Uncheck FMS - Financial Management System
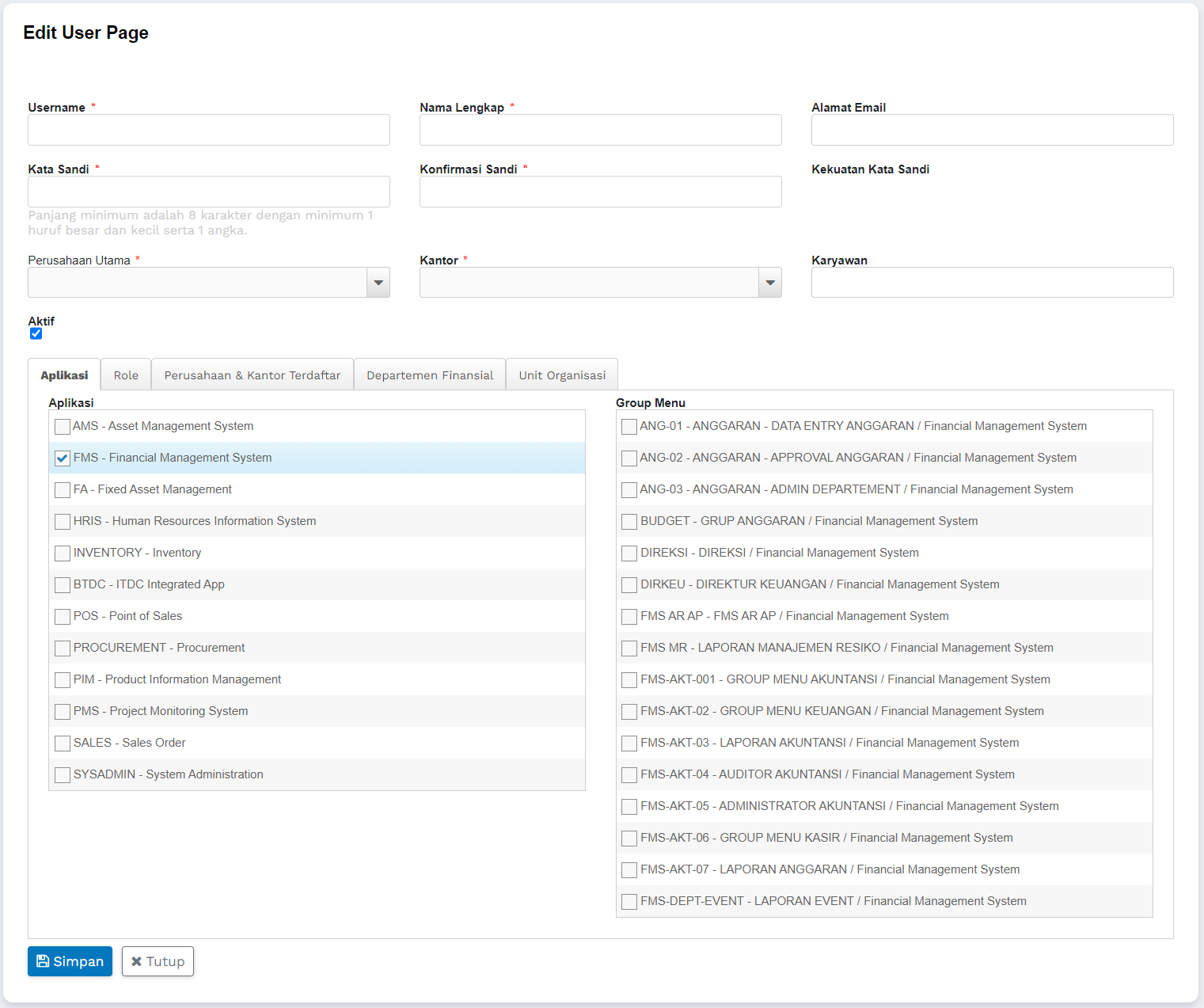The image size is (1204, 1008). 63,458
